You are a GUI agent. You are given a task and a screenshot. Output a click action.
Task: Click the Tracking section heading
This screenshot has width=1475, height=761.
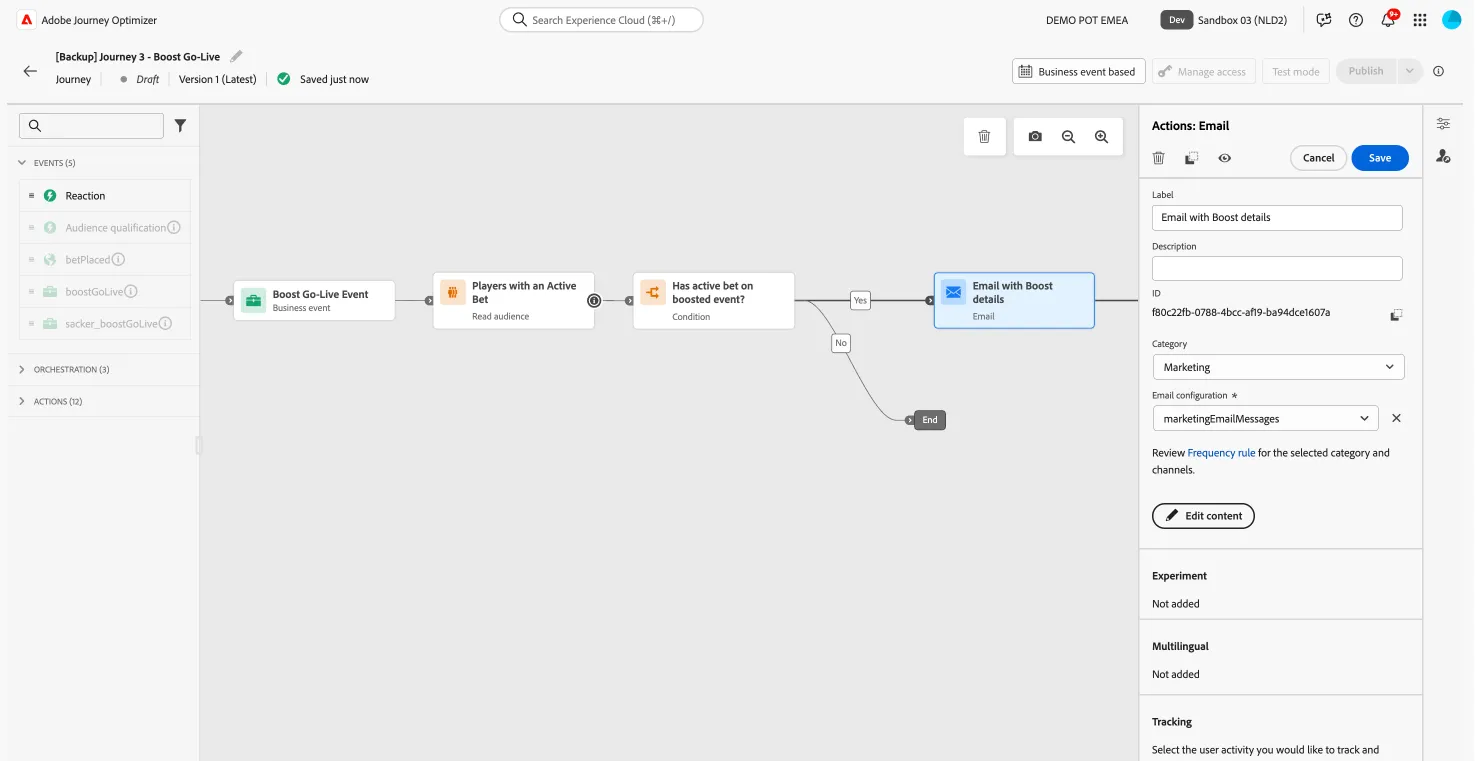point(1172,722)
